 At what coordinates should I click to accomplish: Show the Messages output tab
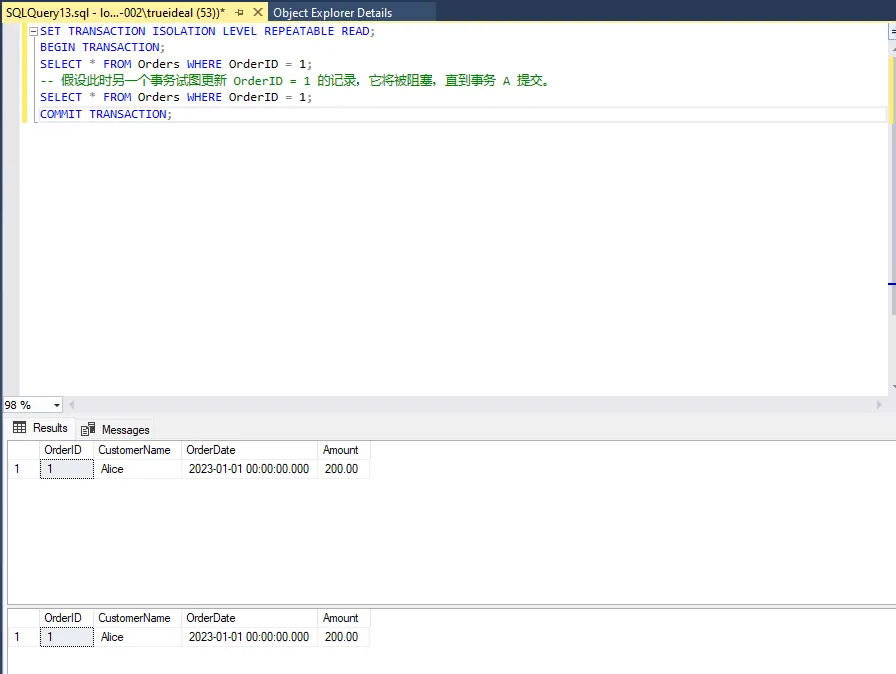pos(116,429)
